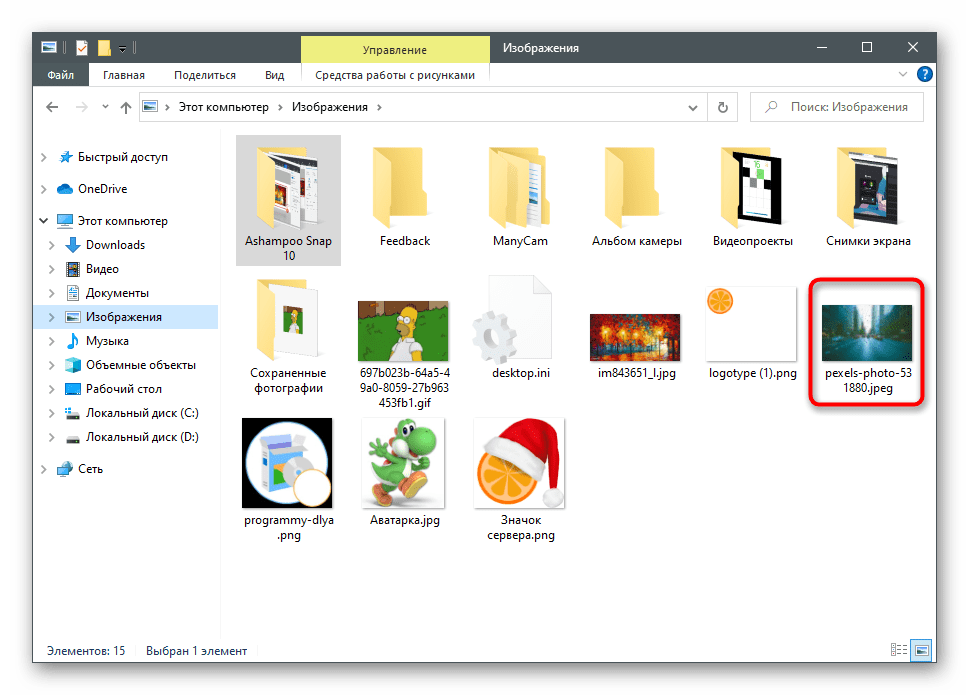
Task: Open Средства работы с рисунками tab
Action: pos(395,75)
